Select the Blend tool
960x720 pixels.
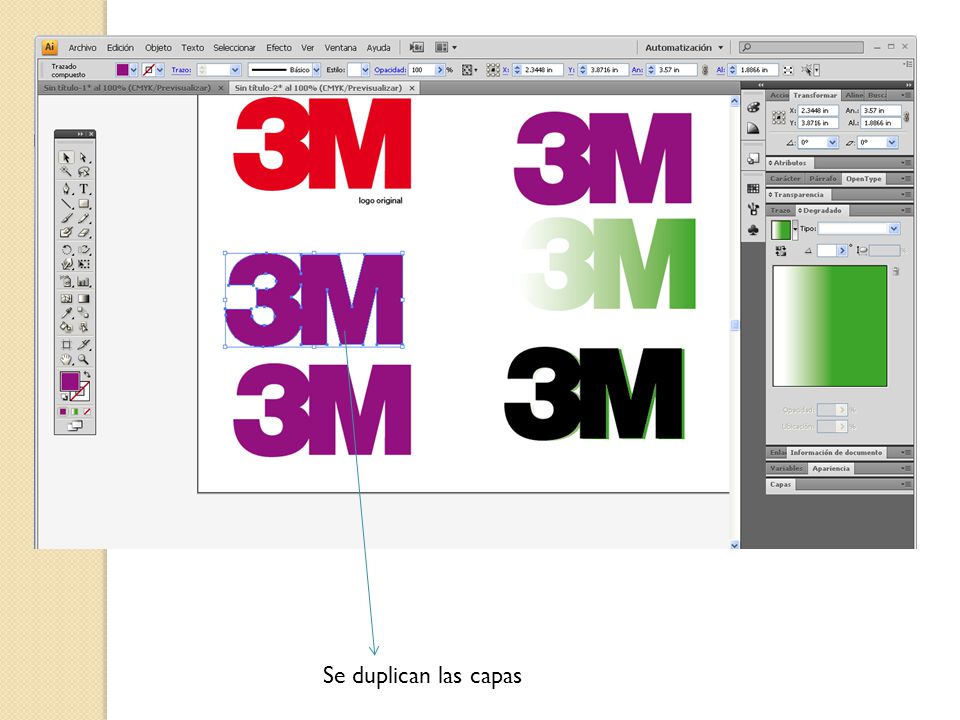pyautogui.click(x=84, y=313)
